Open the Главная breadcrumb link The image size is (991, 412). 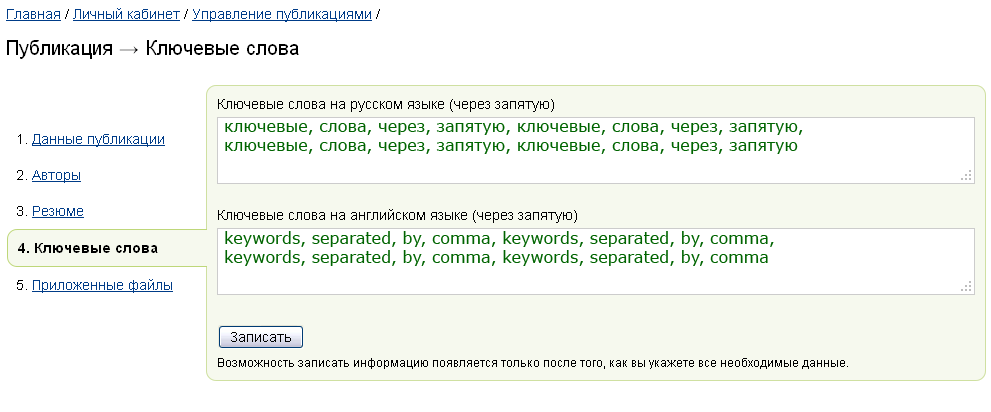pyautogui.click(x=33, y=14)
